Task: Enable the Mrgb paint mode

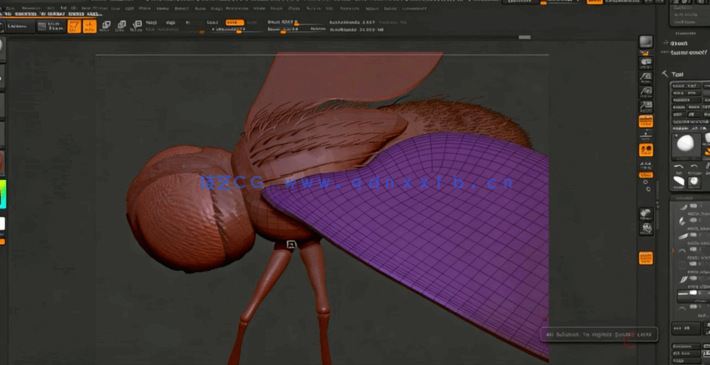Action: 151,23
